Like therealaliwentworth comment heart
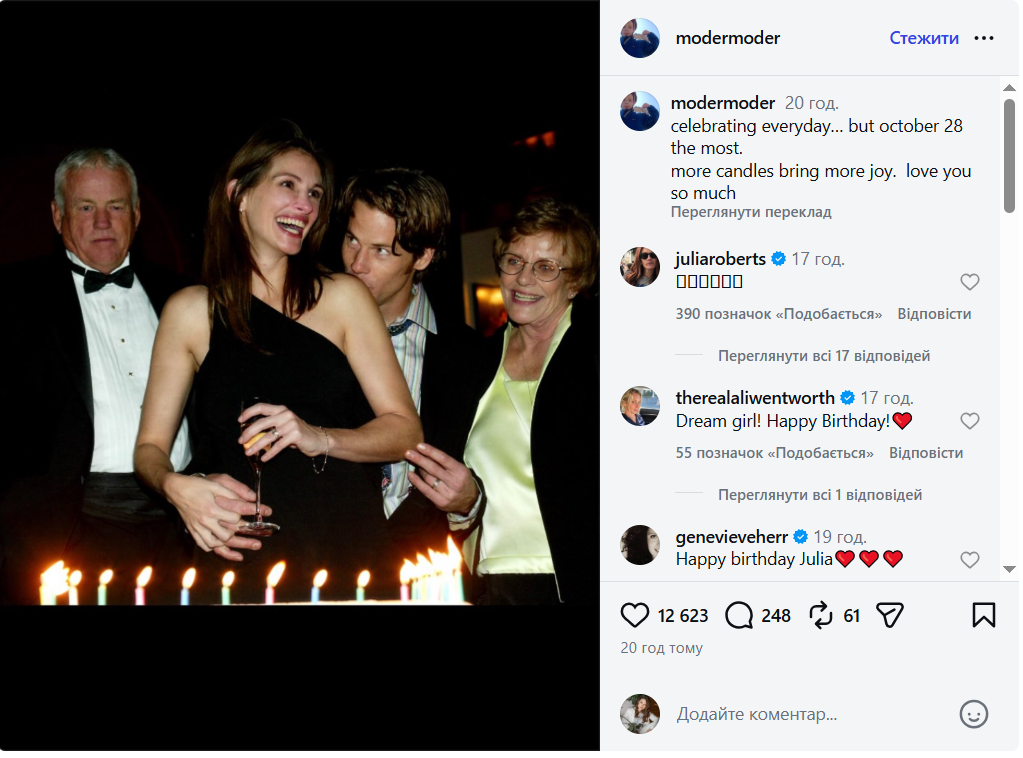The image size is (1023, 758). pos(970,421)
